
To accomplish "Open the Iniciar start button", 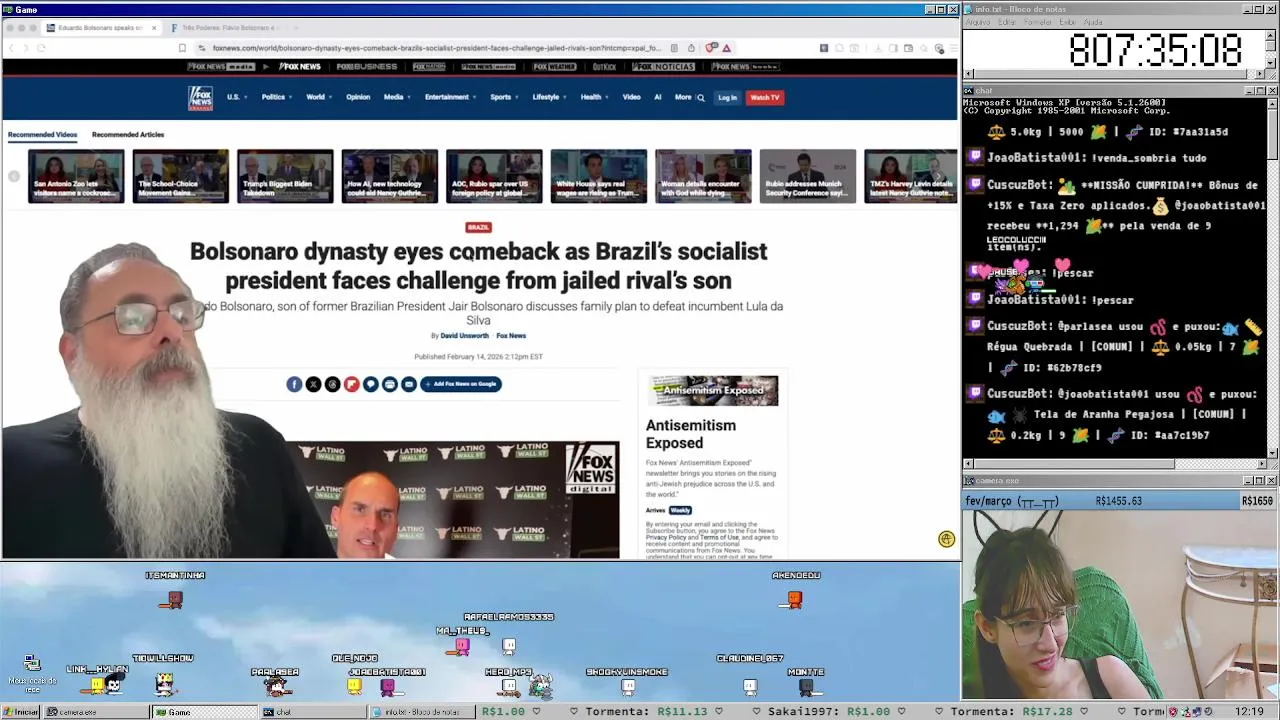I will coord(21,712).
